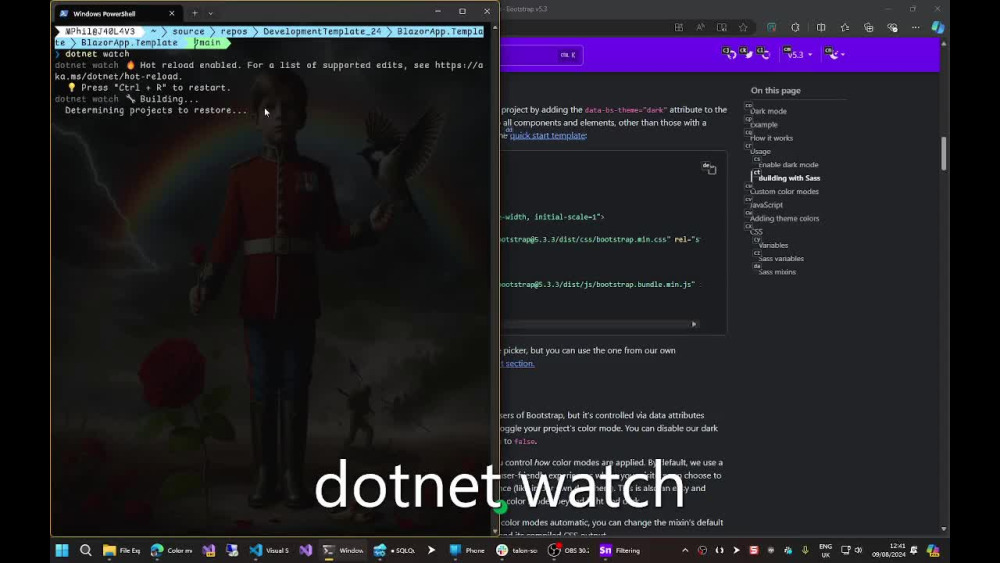Click the browser page vertical scrollbar thumb
Screen dimensions: 1000x563
[943, 154]
